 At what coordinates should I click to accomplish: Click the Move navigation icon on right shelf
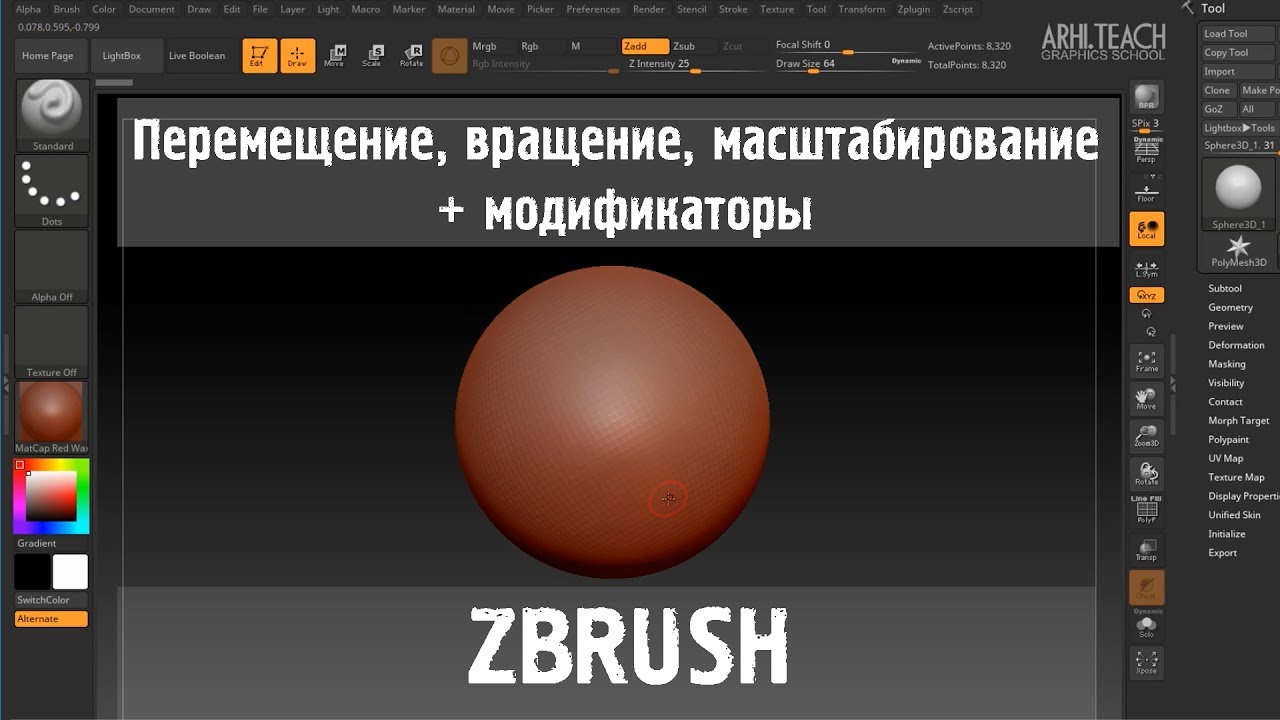click(x=1146, y=398)
